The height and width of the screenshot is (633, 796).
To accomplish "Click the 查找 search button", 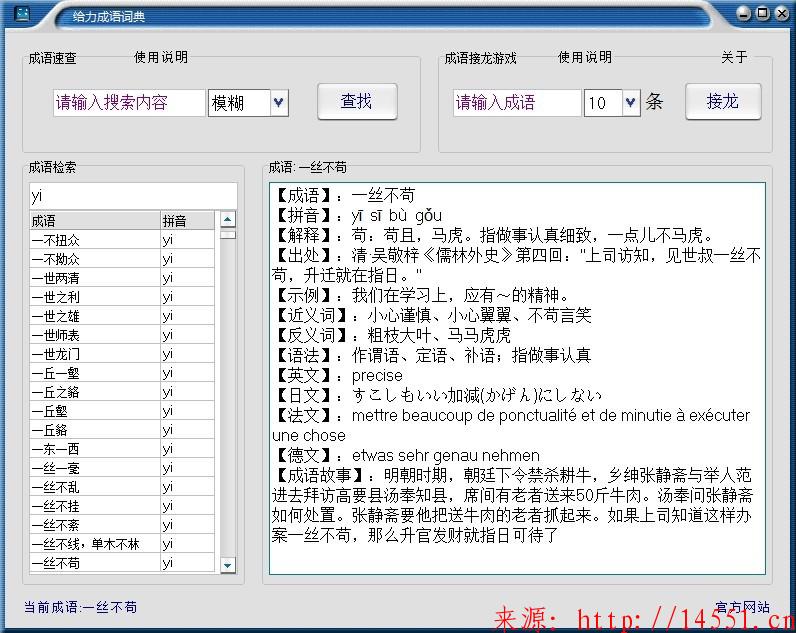I will point(357,101).
